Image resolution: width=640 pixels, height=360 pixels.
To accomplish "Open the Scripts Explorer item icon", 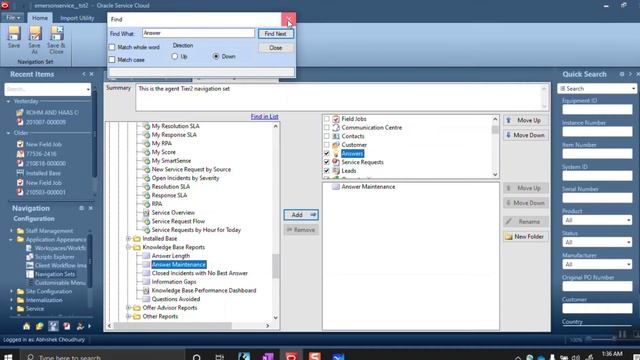I will pos(29,257).
